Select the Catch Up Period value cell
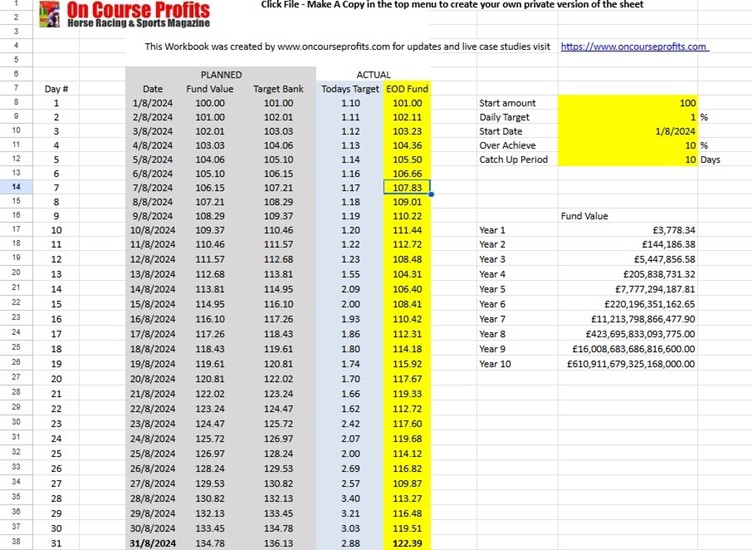This screenshot has height=550, width=752. click(627, 159)
